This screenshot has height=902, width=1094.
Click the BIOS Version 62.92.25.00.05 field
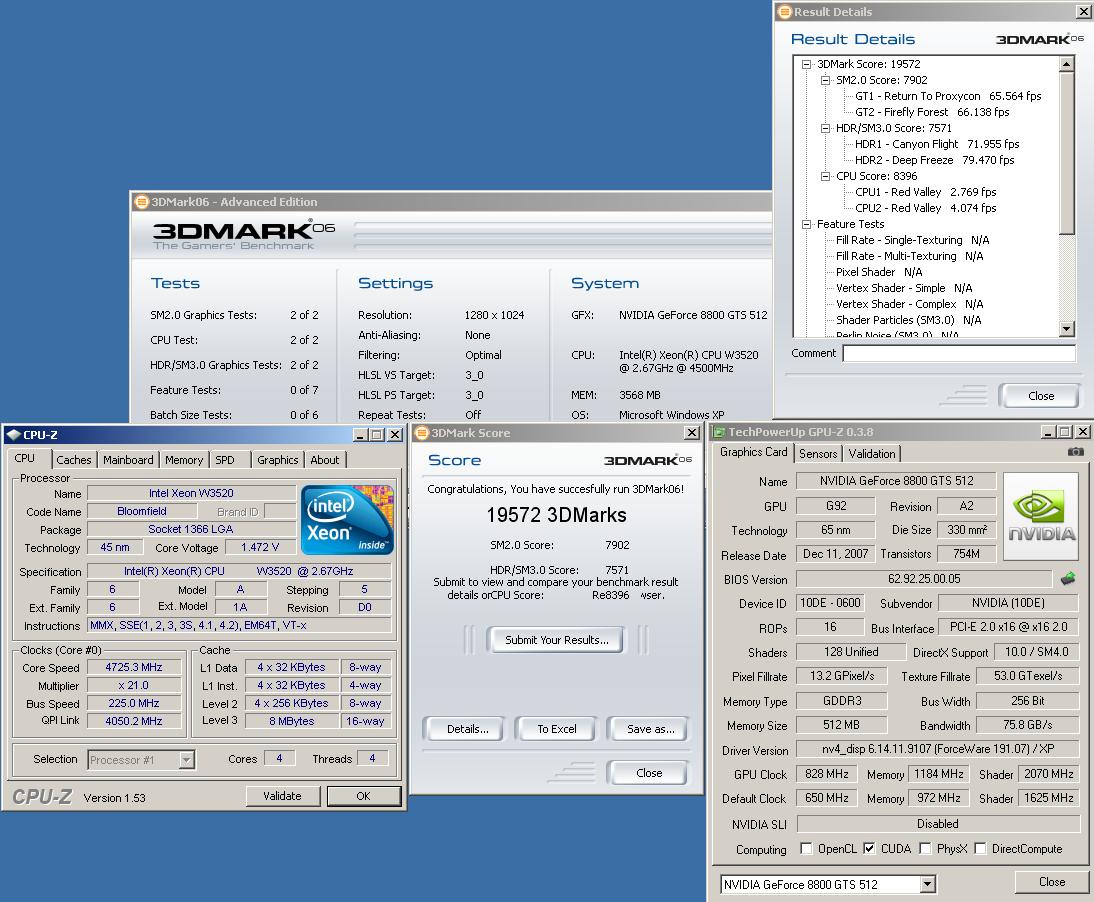coord(924,579)
